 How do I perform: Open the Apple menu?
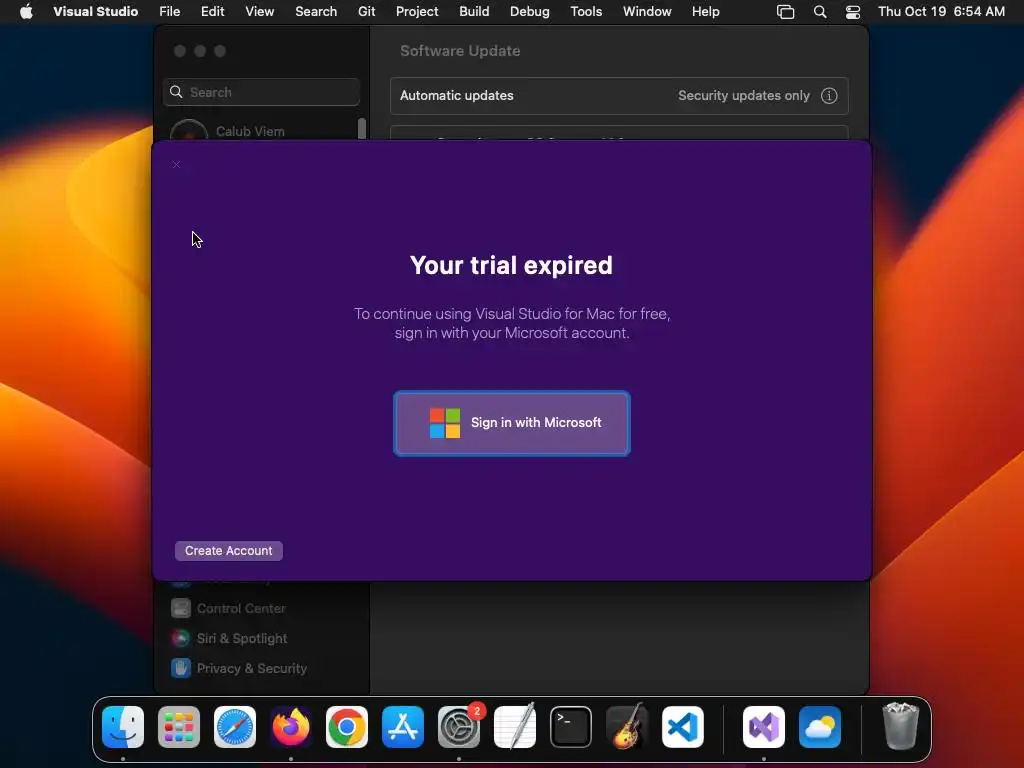[26, 11]
